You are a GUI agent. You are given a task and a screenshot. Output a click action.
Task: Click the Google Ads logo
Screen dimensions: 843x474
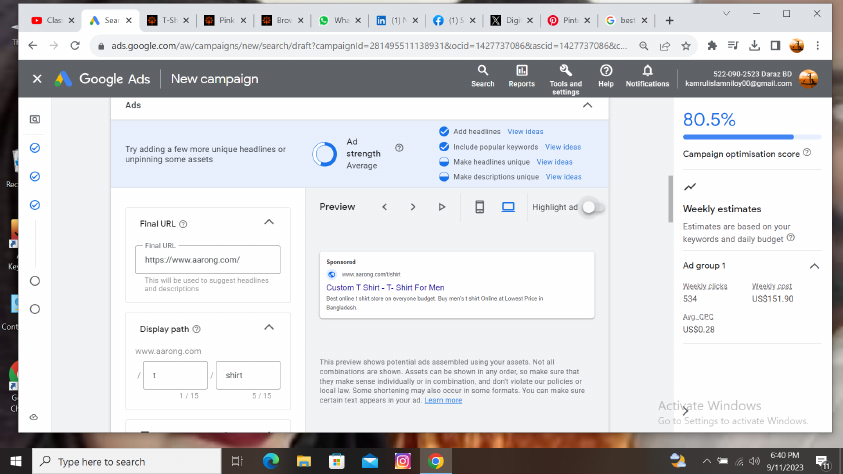pyautogui.click(x=63, y=79)
